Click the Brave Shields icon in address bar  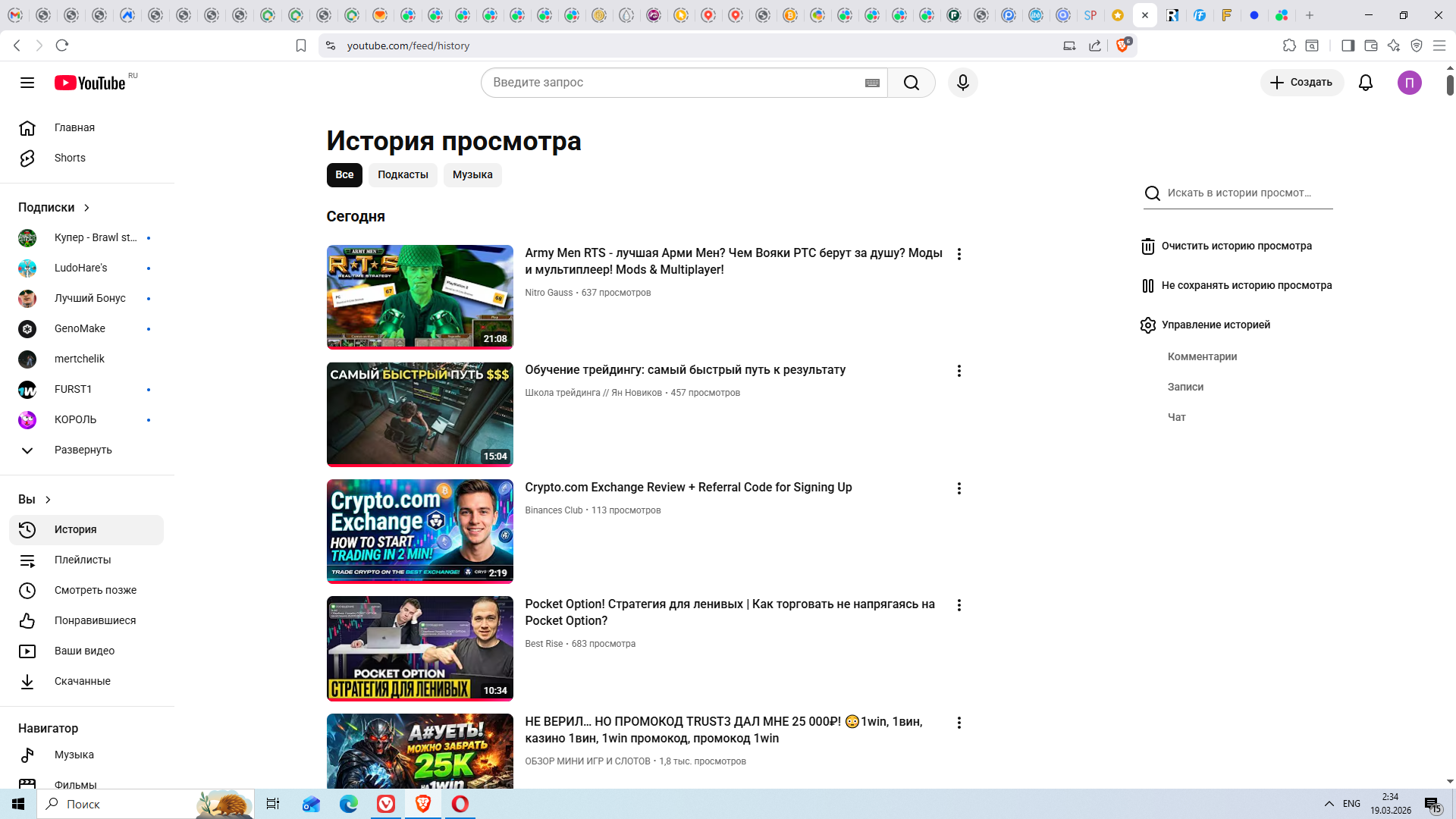tap(1122, 45)
